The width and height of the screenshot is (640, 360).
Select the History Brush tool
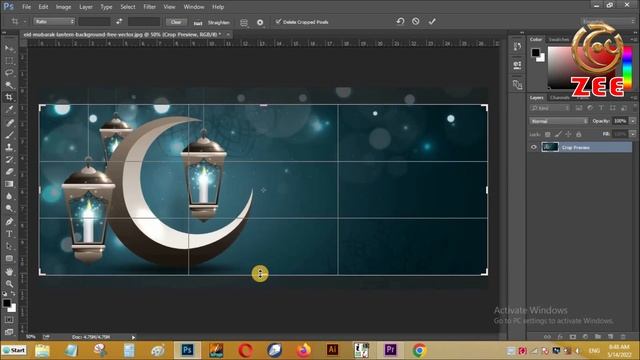[9, 160]
